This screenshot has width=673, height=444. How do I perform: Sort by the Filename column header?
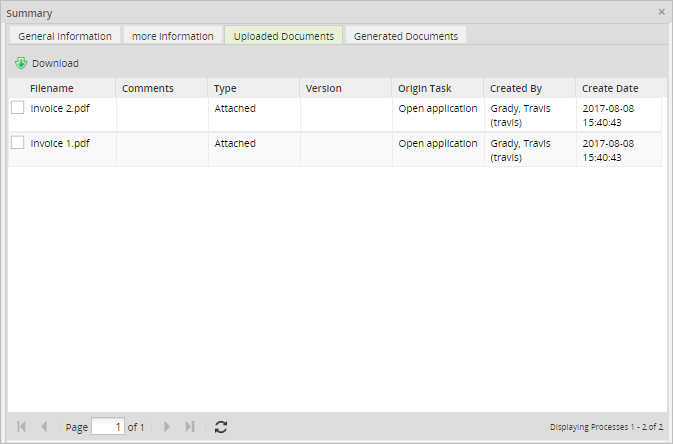point(52,89)
